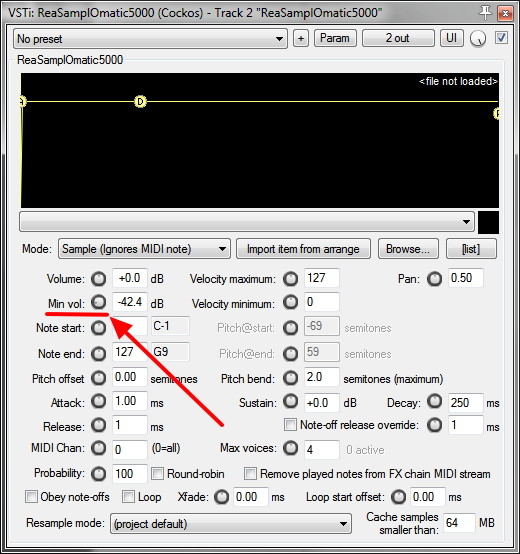Open the No preset dropdown
This screenshot has height=554, width=520.
[150, 39]
